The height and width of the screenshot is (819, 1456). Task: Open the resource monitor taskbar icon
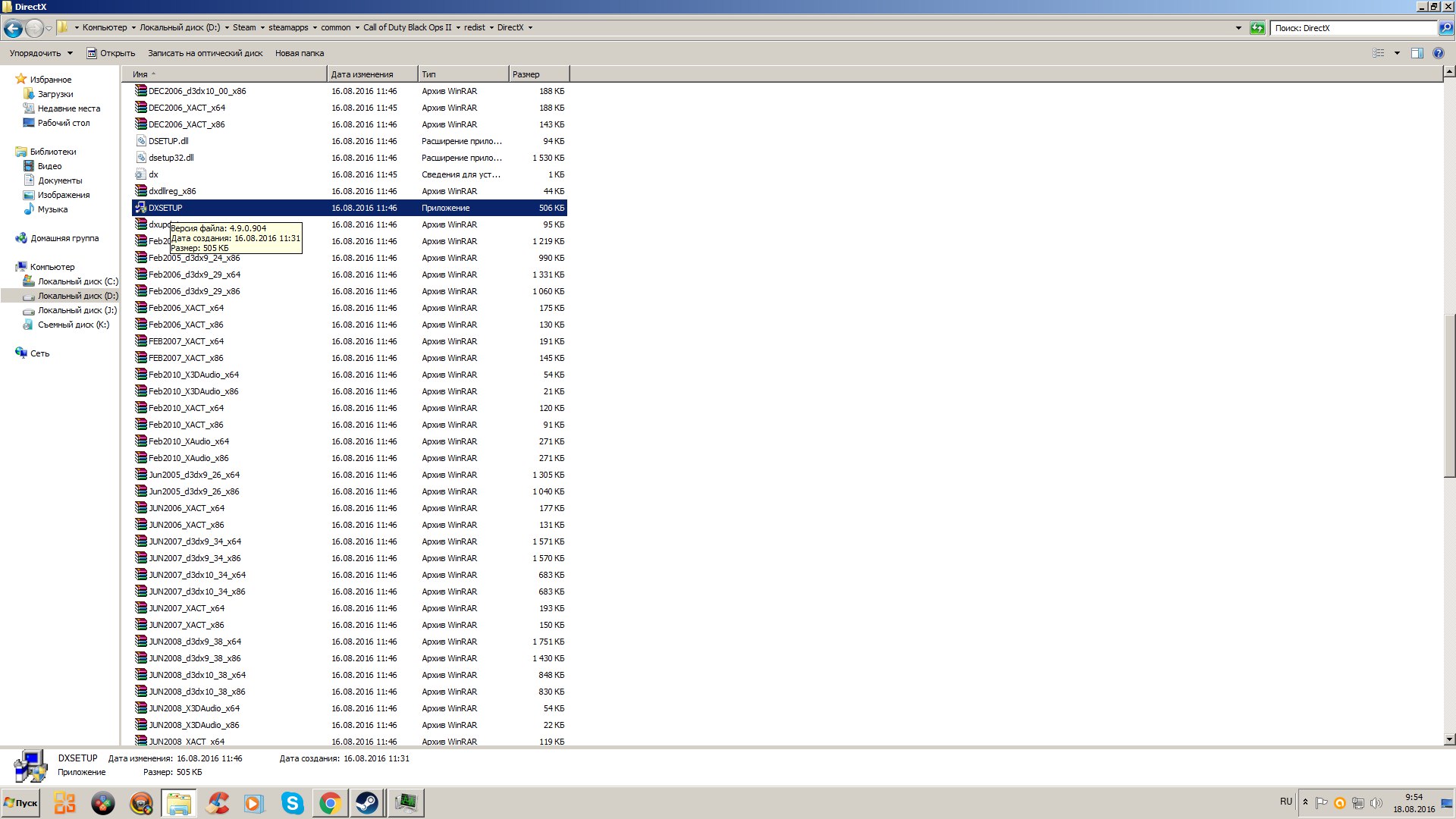[x=406, y=803]
